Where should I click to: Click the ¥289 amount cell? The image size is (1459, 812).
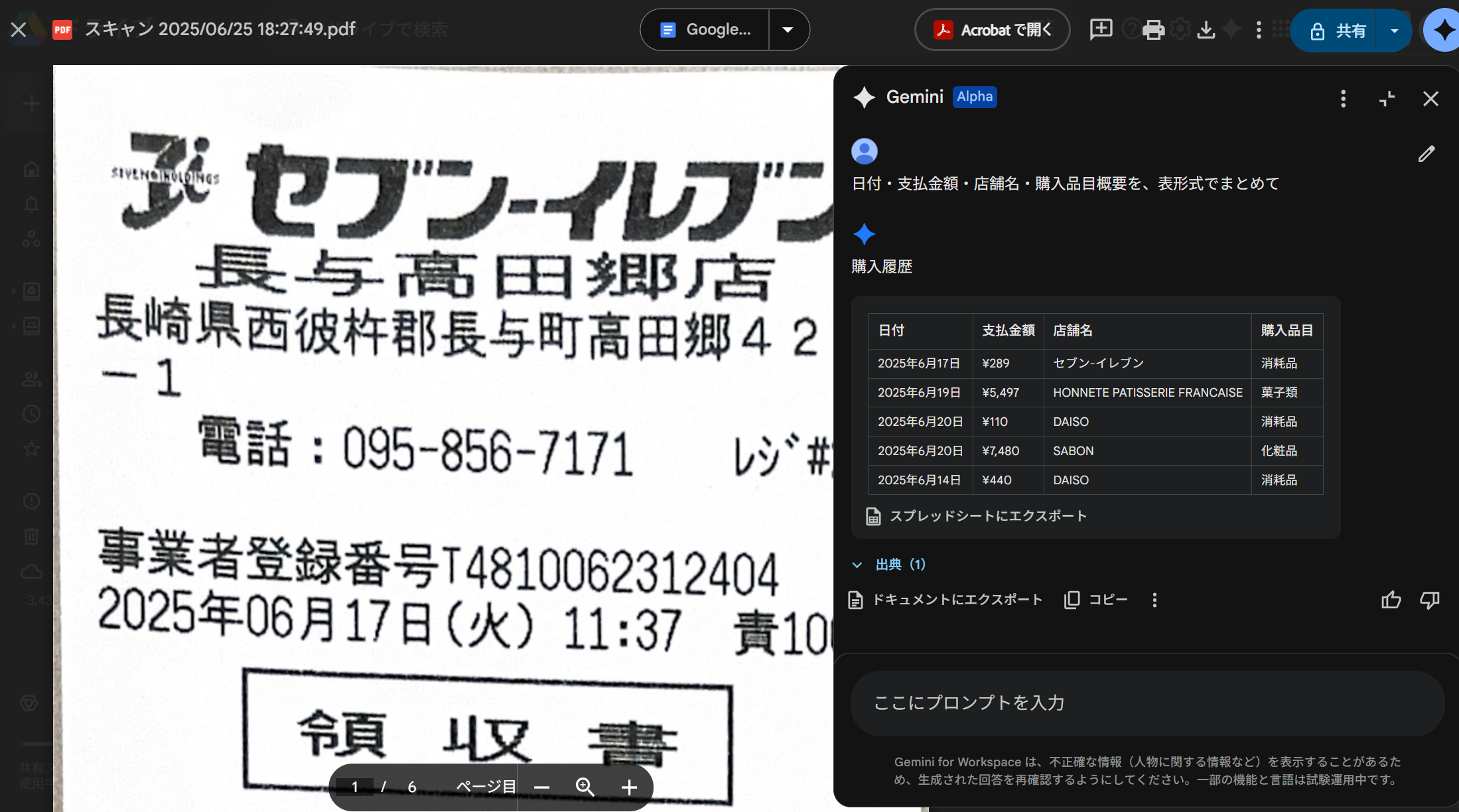tap(1008, 364)
